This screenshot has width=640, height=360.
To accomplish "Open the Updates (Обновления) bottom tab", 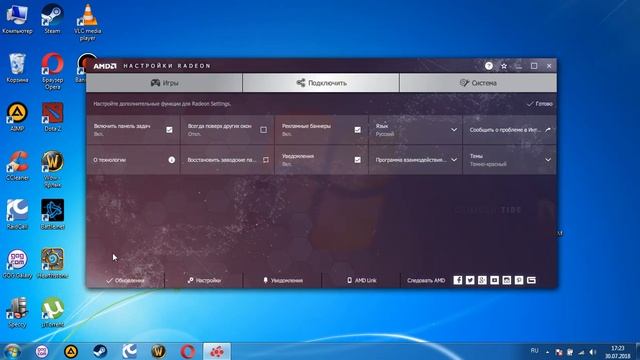I will (125, 280).
